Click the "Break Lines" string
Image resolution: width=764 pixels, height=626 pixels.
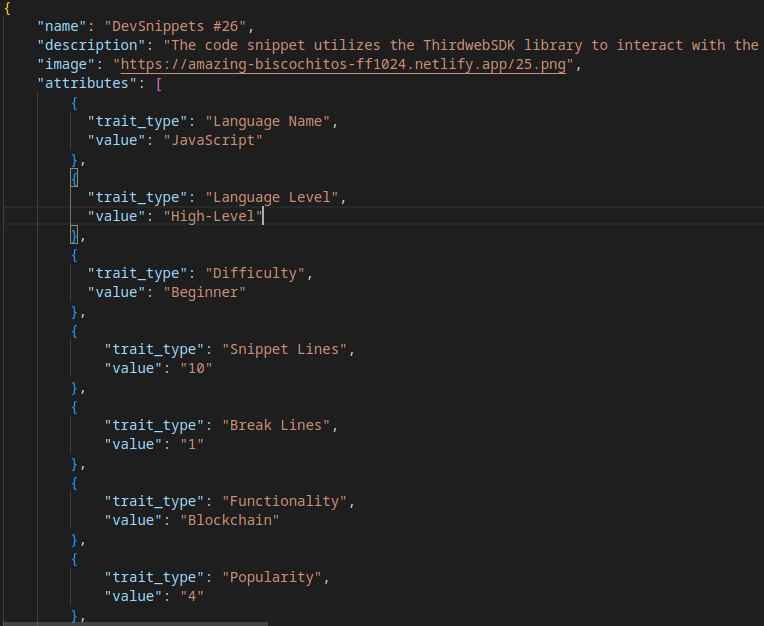(x=276, y=425)
